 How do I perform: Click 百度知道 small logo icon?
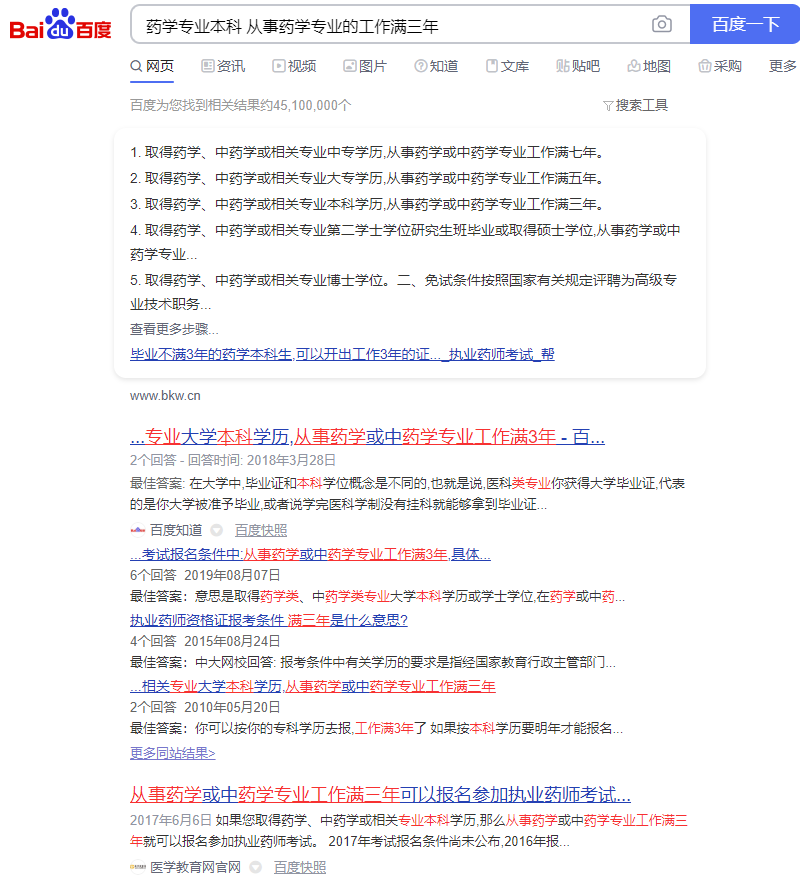138,530
